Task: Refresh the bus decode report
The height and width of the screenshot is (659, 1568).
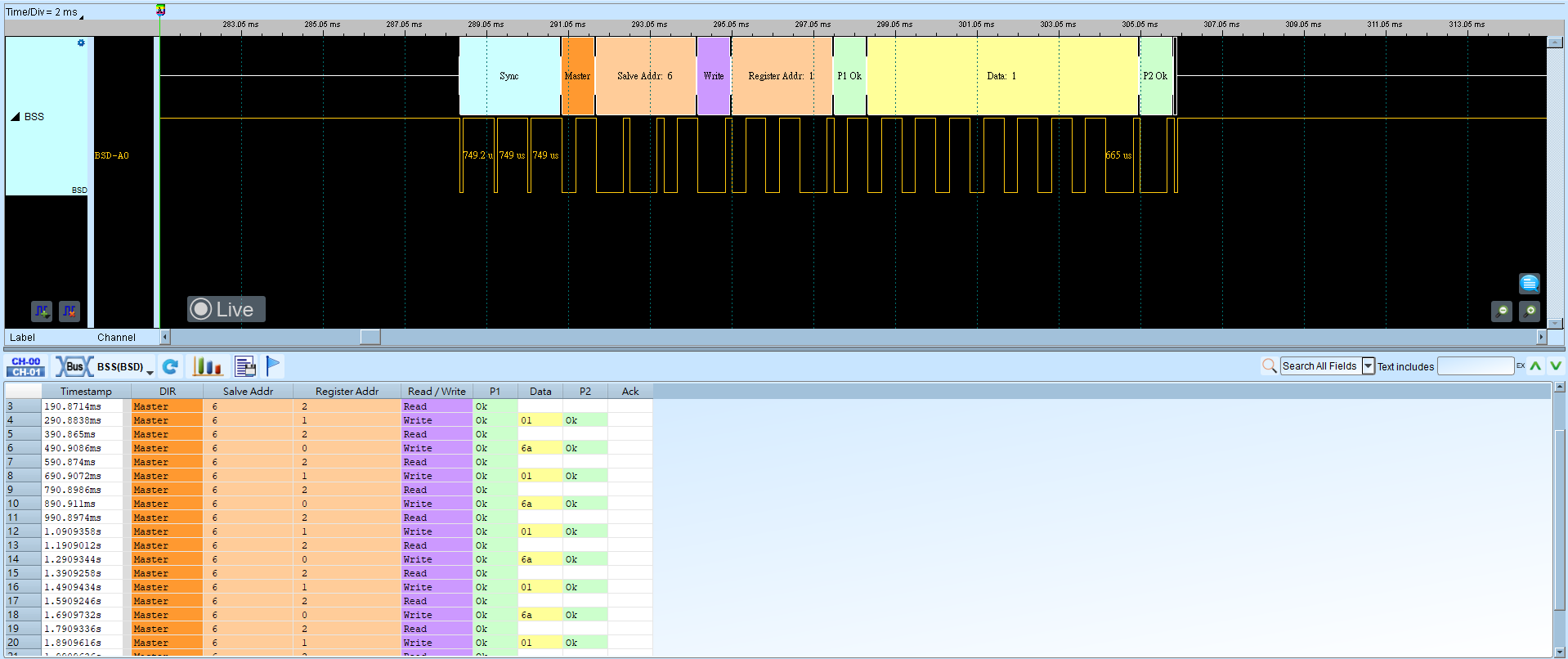Action: [x=170, y=366]
